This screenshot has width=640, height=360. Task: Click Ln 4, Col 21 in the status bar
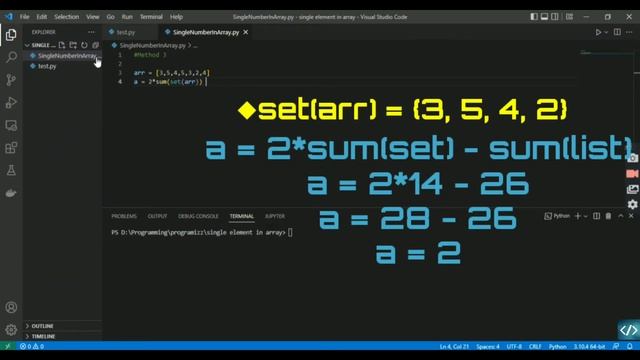coord(454,346)
